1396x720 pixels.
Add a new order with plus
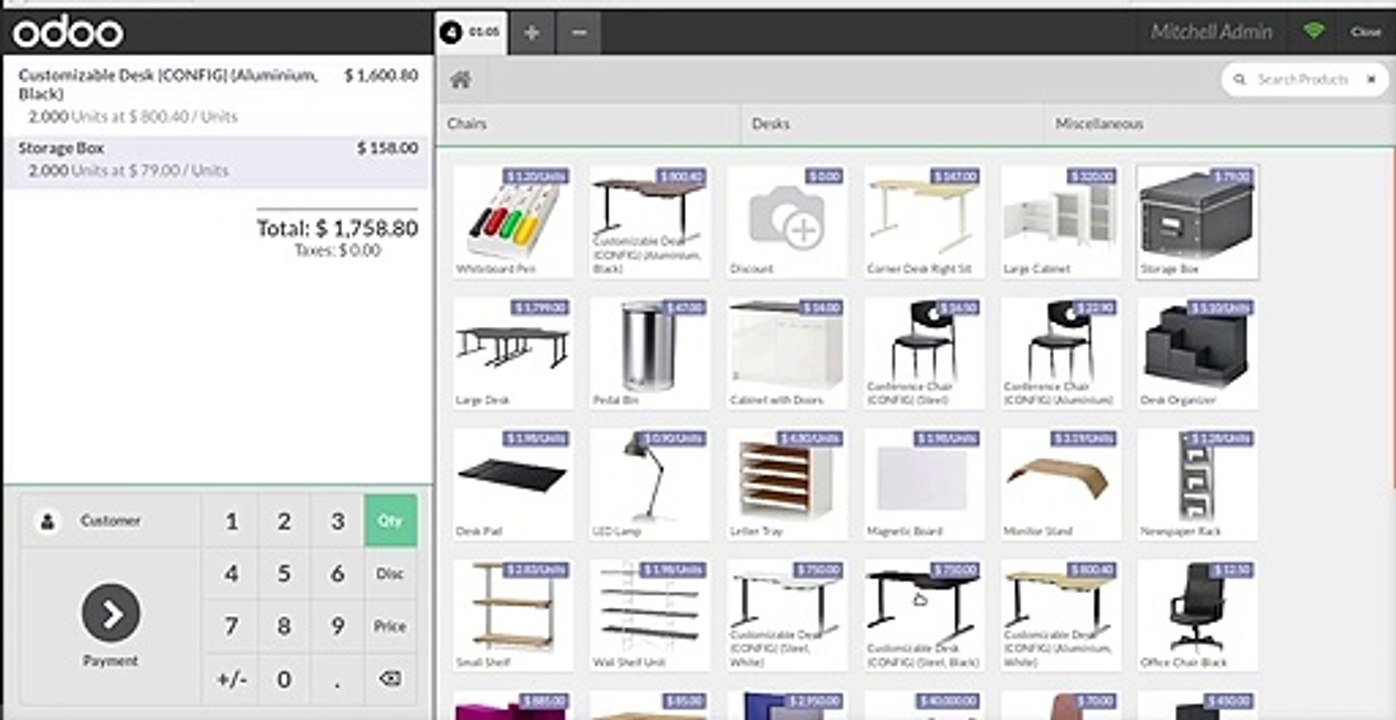click(532, 33)
